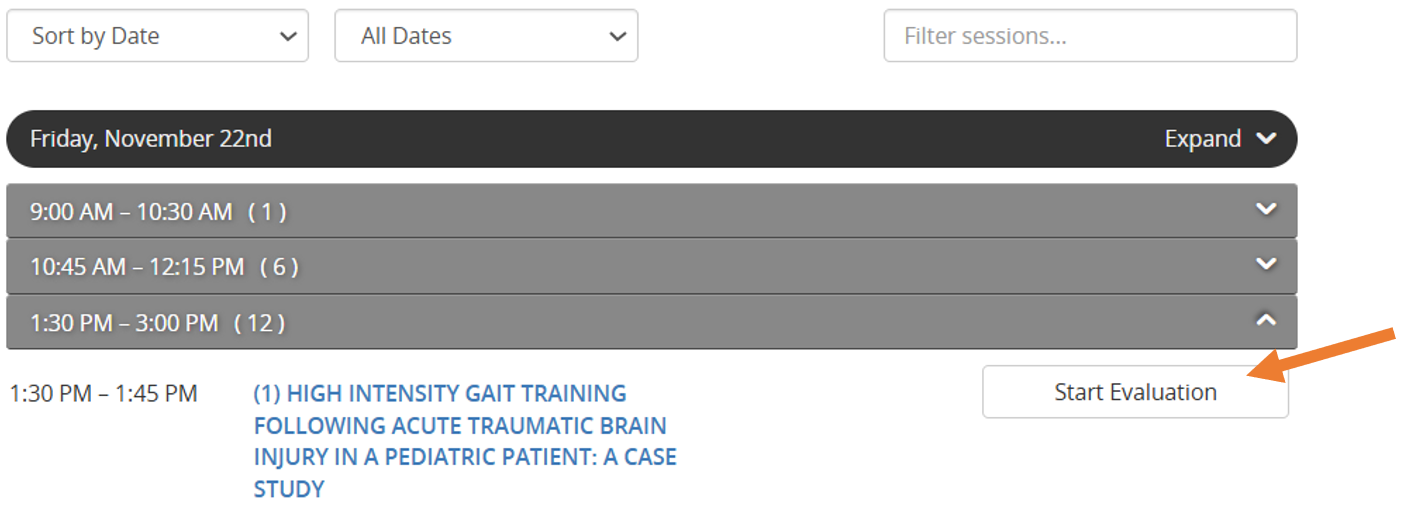
Task: Click the white chevron beside Expand
Action: (x=1266, y=138)
